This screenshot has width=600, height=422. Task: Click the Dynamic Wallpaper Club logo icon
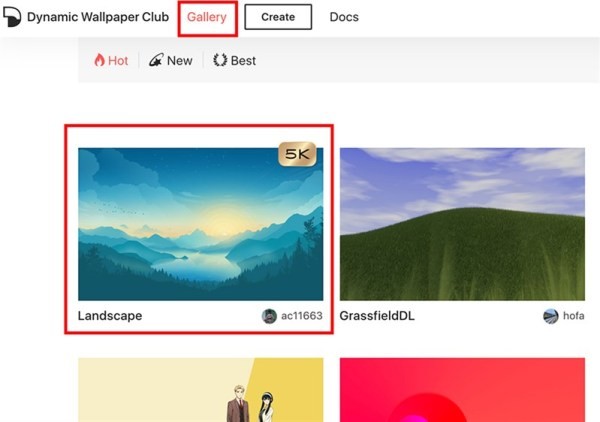click(x=12, y=17)
